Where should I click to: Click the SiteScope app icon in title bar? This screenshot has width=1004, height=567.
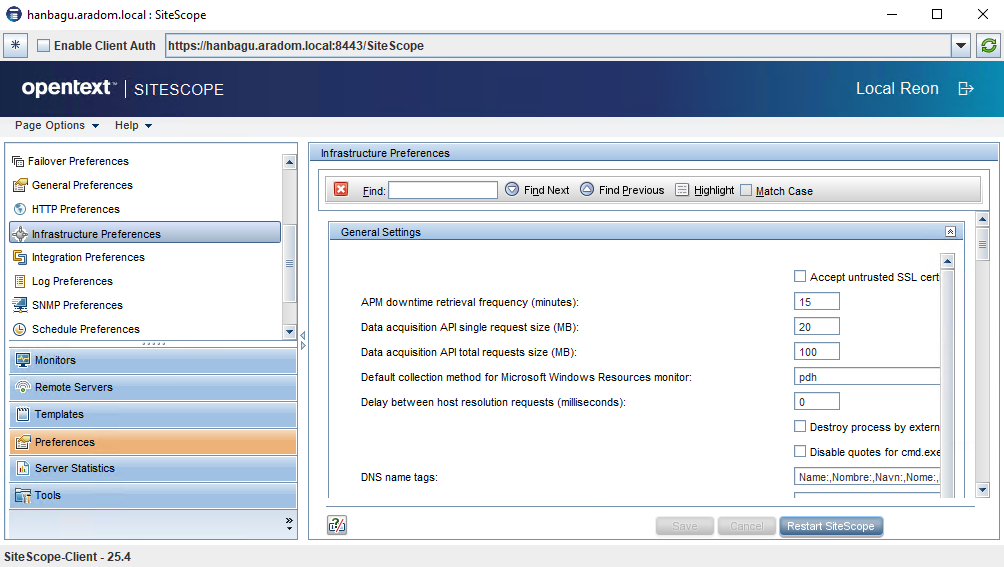(x=13, y=14)
